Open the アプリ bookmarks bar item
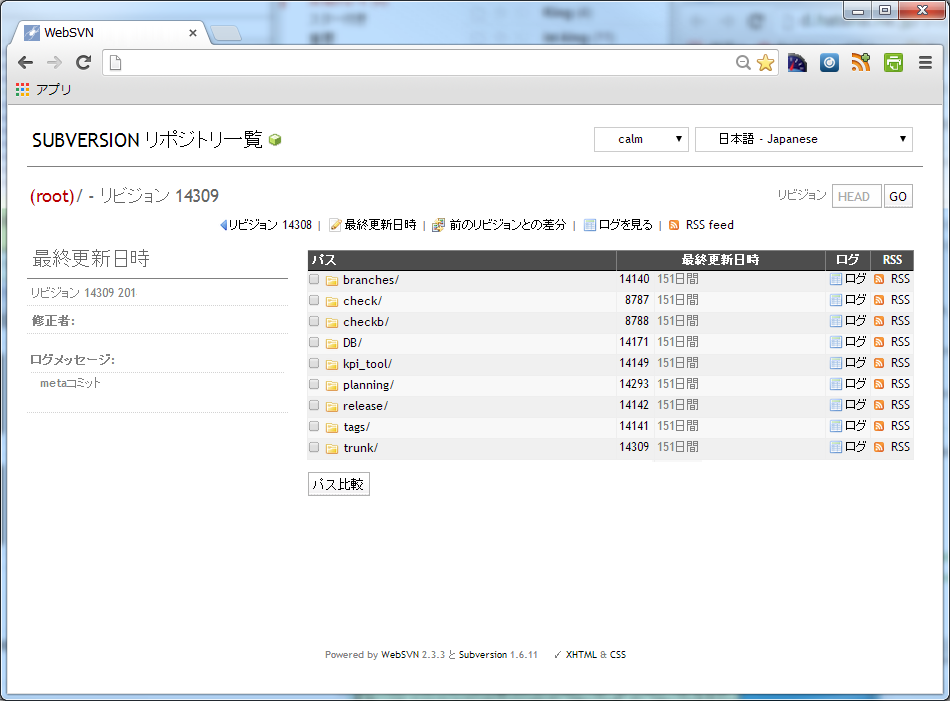Image resolution: width=950 pixels, height=701 pixels. (44, 90)
